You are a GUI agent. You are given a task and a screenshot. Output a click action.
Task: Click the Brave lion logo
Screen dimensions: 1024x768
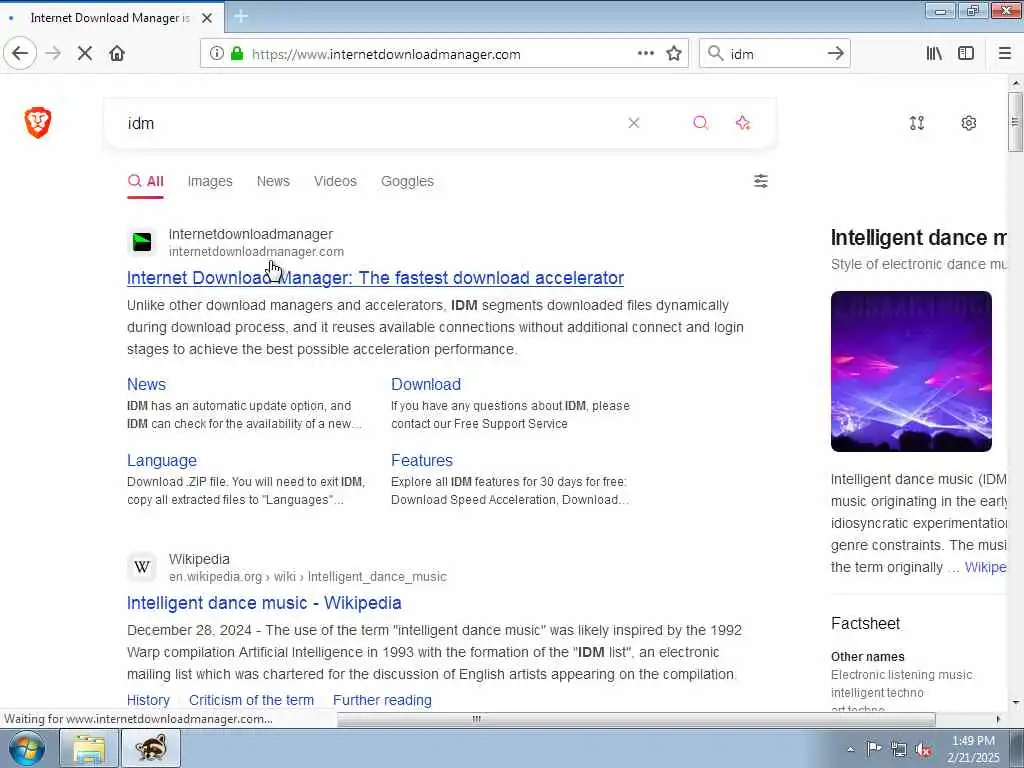coord(38,123)
